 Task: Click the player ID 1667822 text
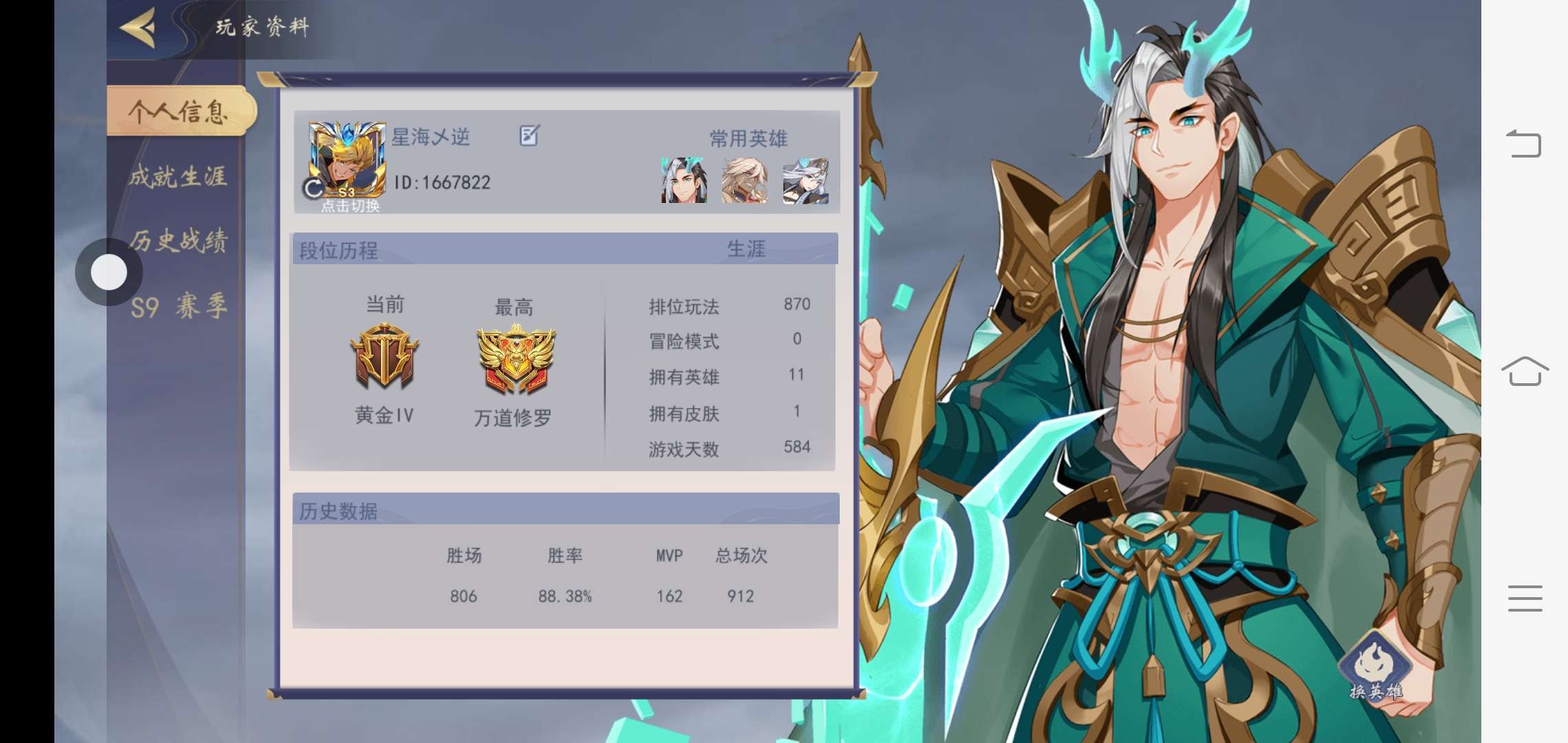point(442,182)
